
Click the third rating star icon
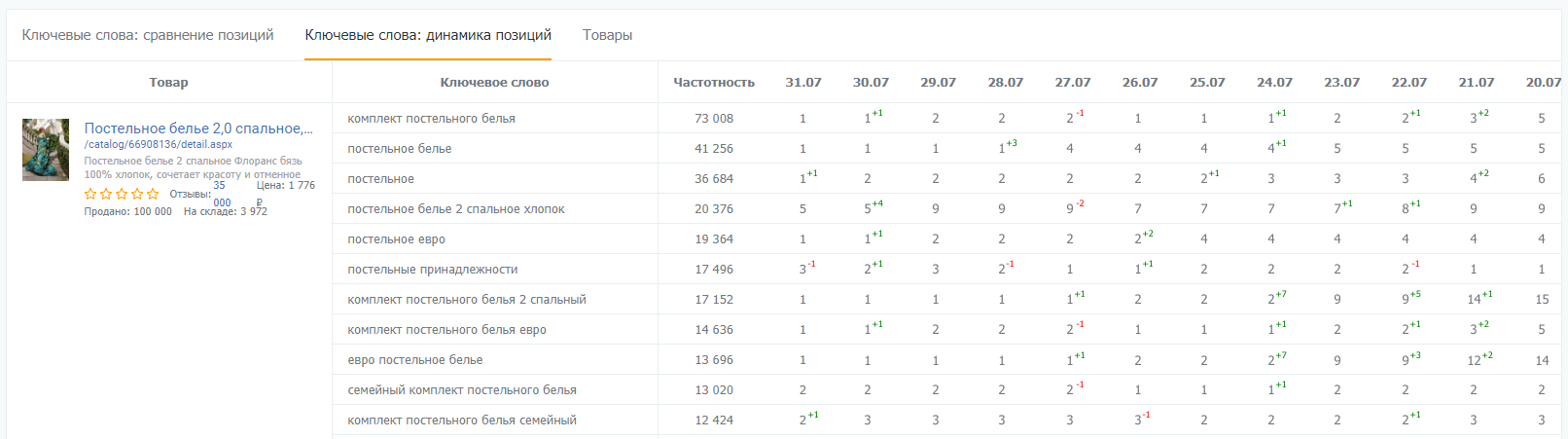click(x=122, y=194)
